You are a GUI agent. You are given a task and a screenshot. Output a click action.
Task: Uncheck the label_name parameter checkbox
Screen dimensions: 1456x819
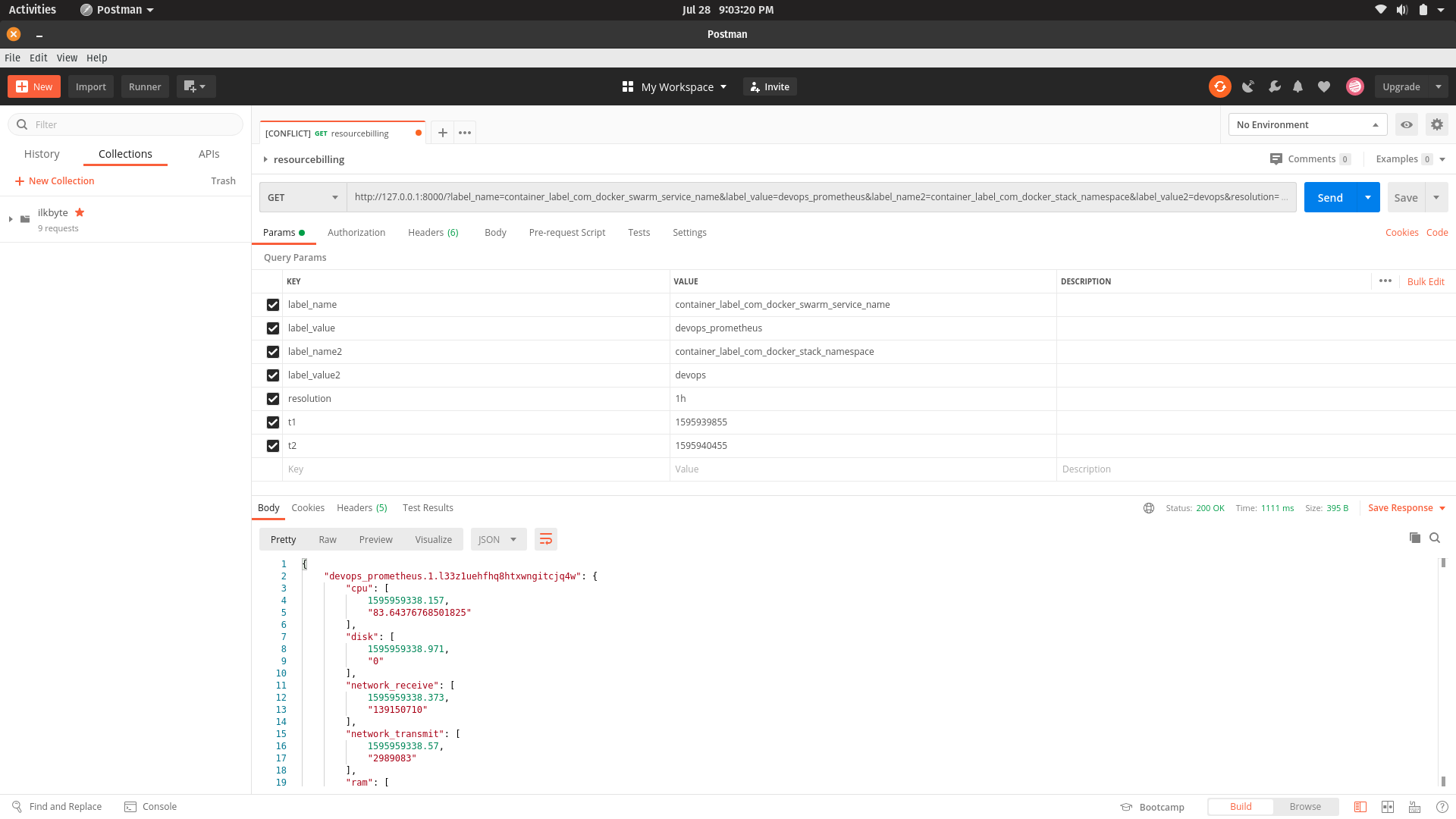(x=273, y=305)
